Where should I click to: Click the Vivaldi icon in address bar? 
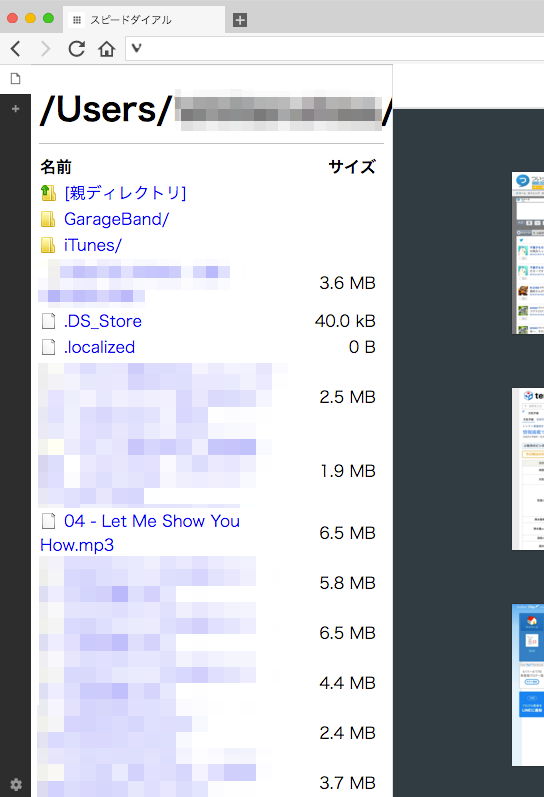point(136,48)
